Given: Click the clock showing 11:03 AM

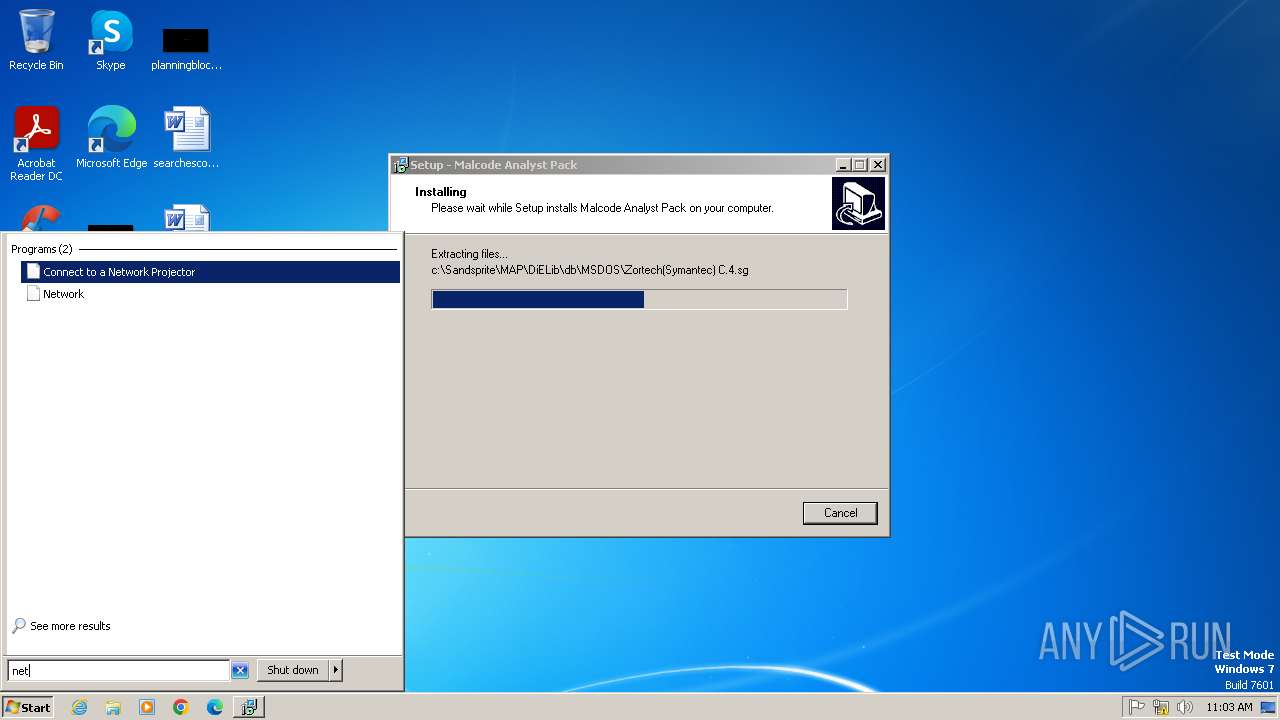Looking at the screenshot, I should click(1229, 707).
